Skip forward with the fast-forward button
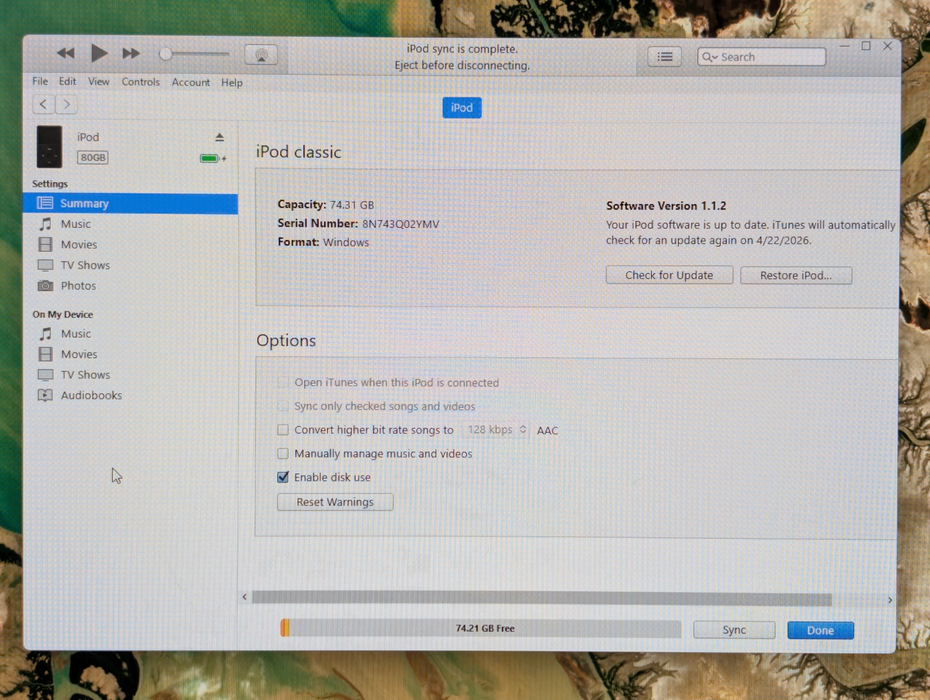The width and height of the screenshot is (930, 700). (x=131, y=53)
